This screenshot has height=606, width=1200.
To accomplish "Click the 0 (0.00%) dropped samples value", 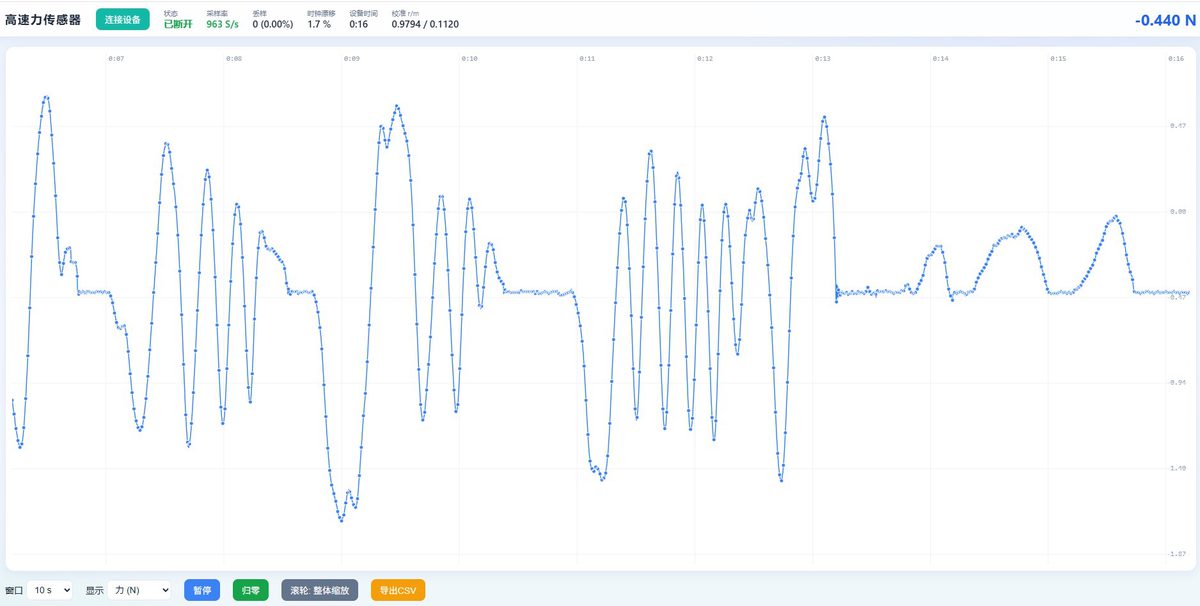I will pyautogui.click(x=274, y=24).
